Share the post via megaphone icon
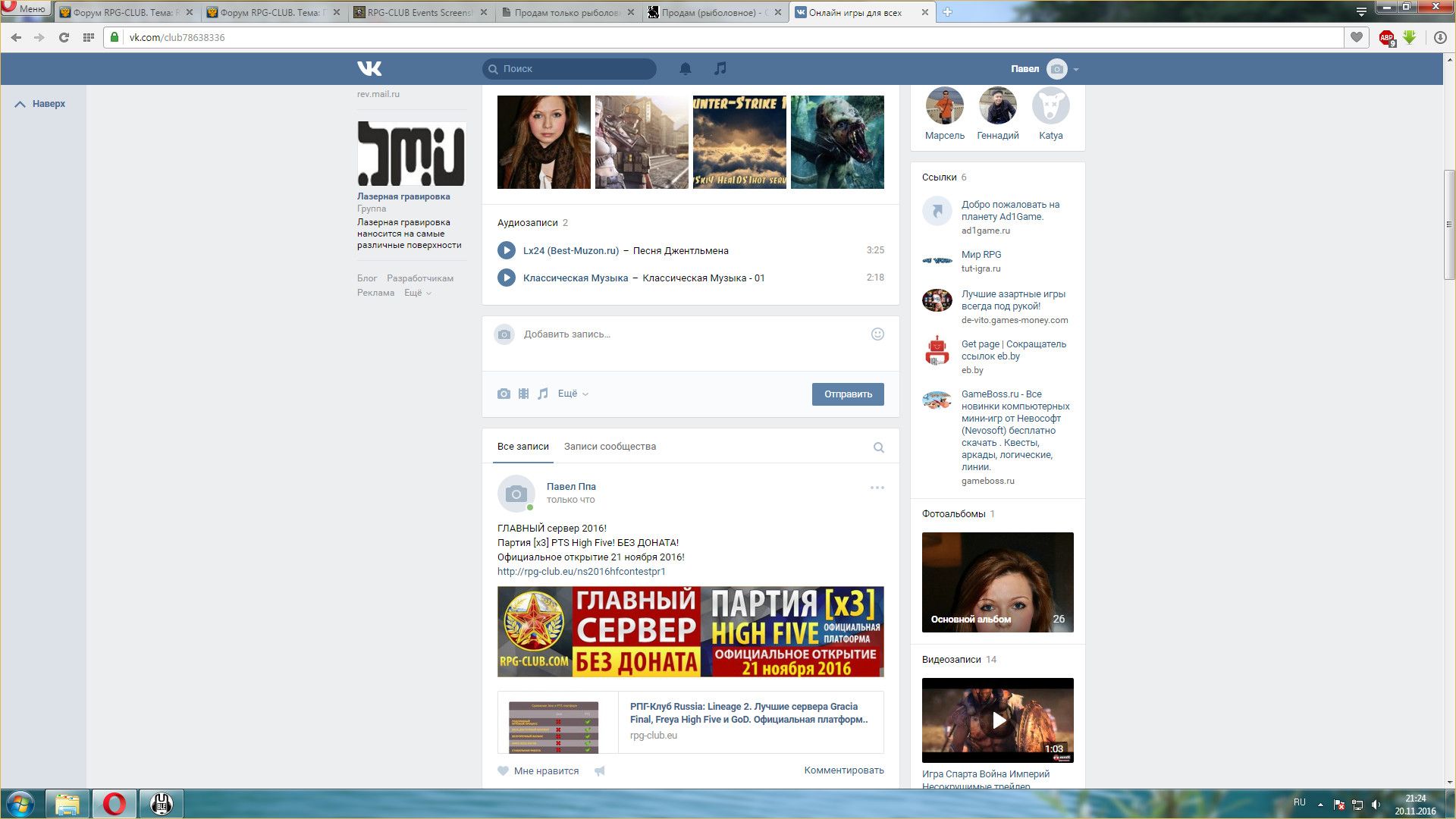1456x819 pixels. (x=600, y=771)
